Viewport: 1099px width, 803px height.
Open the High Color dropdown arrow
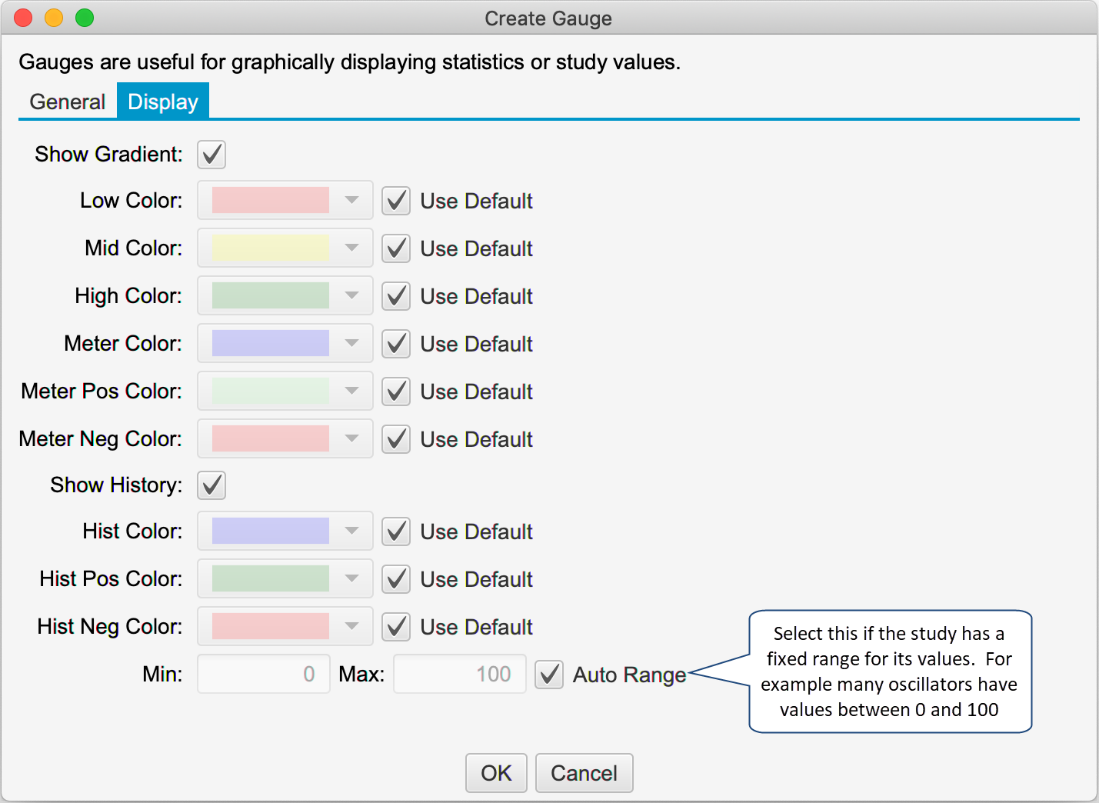351,296
